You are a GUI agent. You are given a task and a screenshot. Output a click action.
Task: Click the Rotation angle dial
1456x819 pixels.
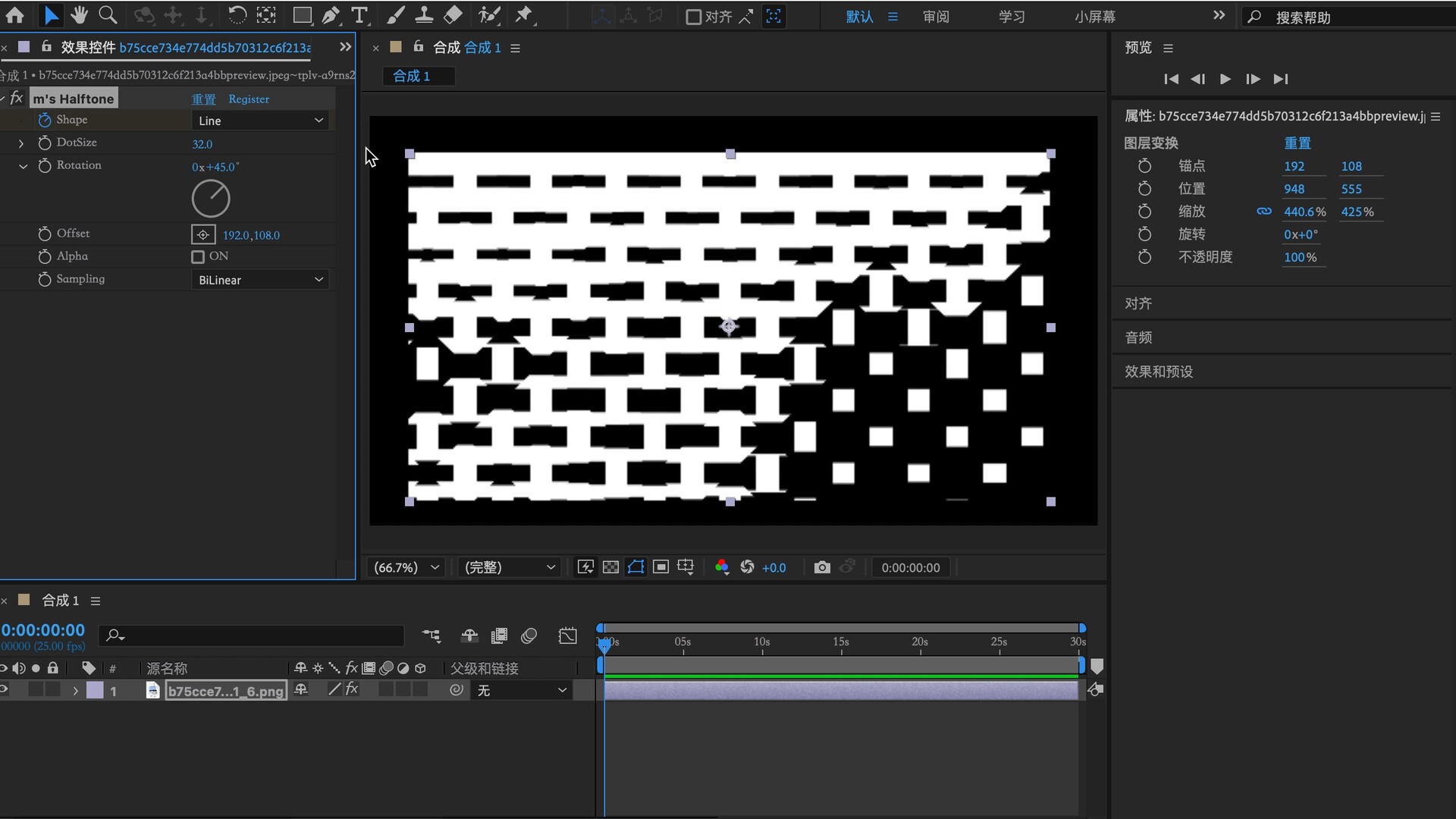pyautogui.click(x=211, y=199)
